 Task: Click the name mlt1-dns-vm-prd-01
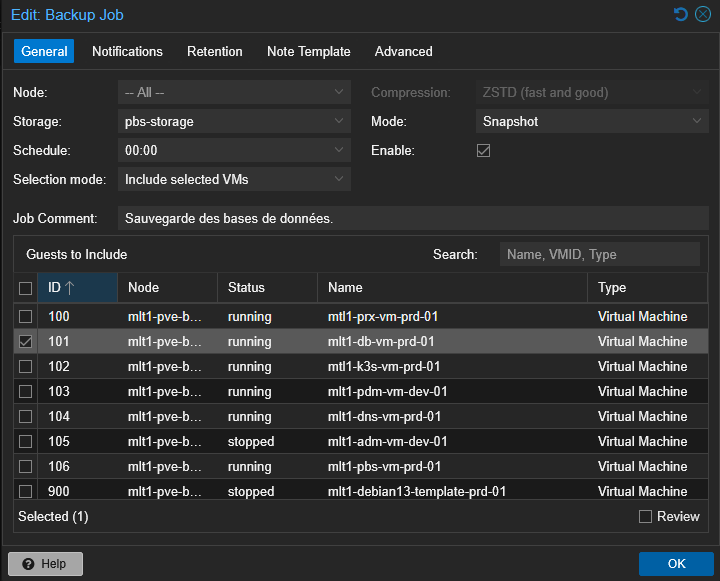(x=384, y=417)
